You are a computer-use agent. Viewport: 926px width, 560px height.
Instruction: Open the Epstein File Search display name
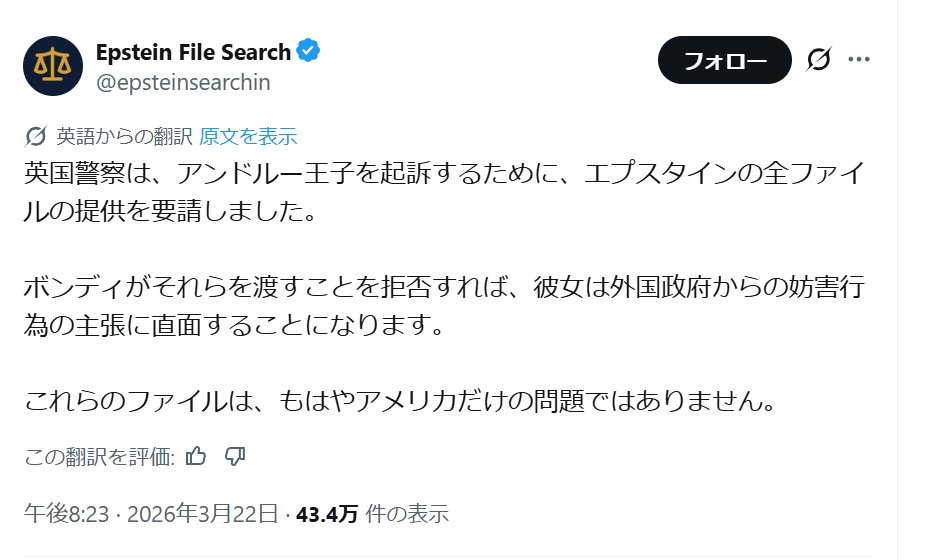click(x=193, y=52)
